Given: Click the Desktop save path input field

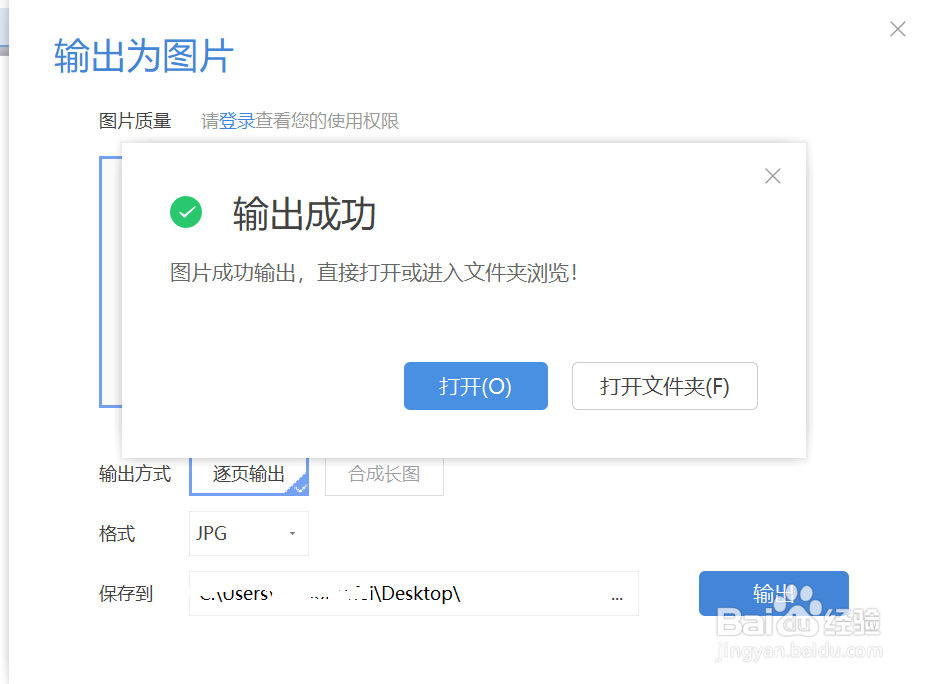Looking at the screenshot, I should (400, 594).
